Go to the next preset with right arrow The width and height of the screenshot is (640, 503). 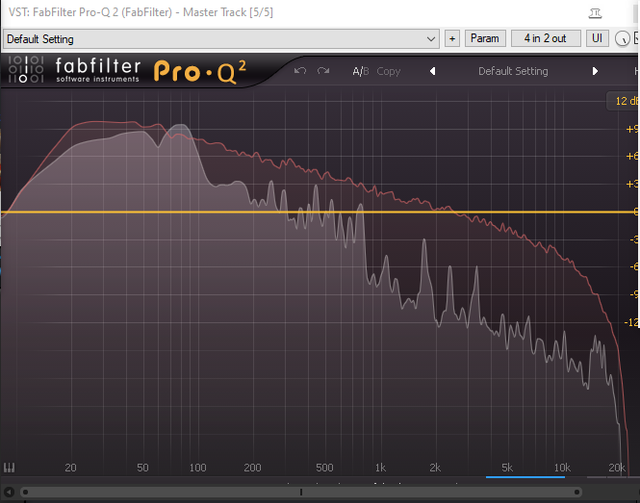595,71
